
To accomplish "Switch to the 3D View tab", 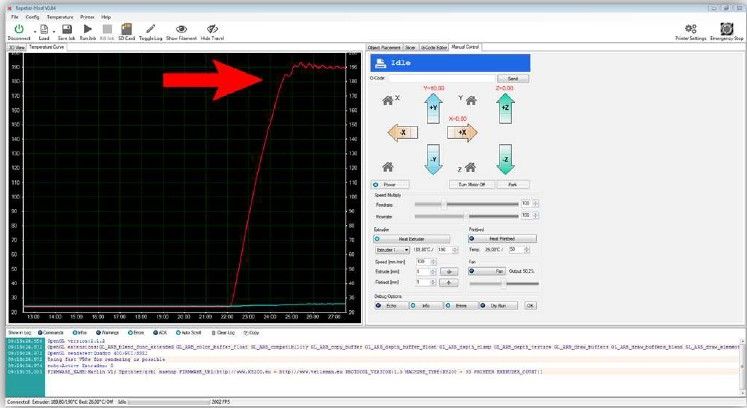I will point(17,47).
